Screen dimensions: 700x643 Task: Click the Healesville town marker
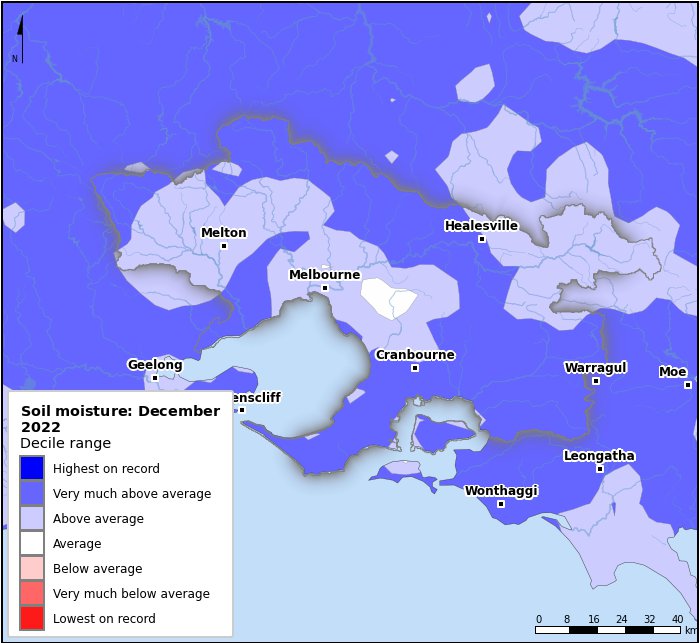482,239
